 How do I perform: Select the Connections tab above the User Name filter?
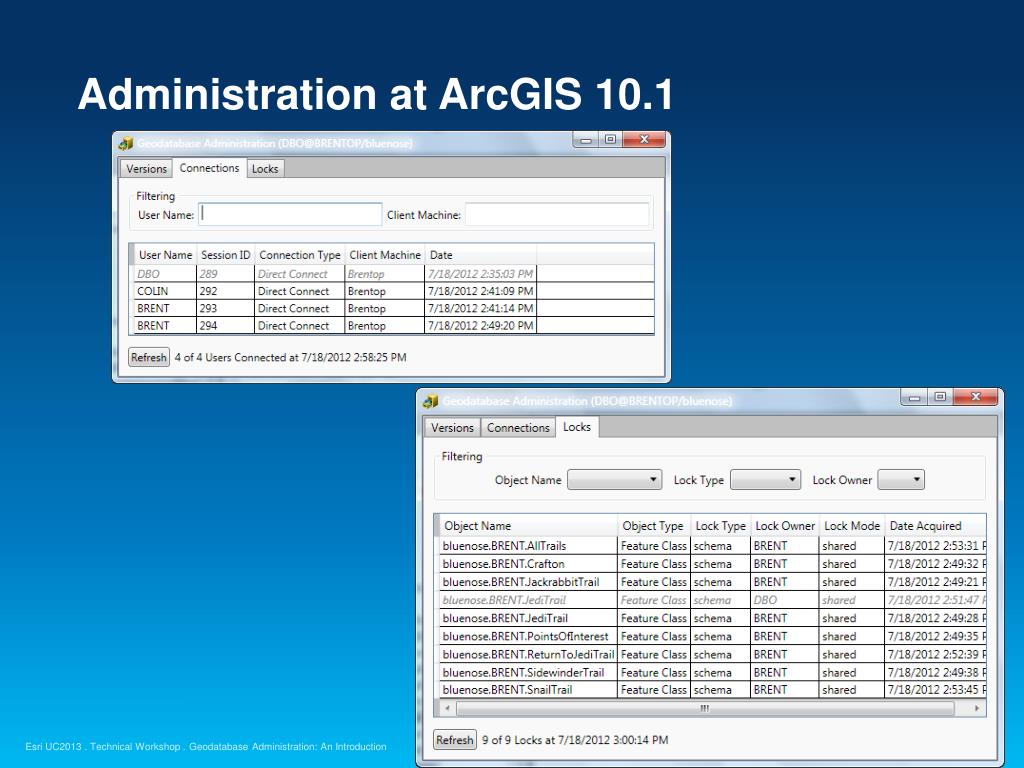(209, 168)
